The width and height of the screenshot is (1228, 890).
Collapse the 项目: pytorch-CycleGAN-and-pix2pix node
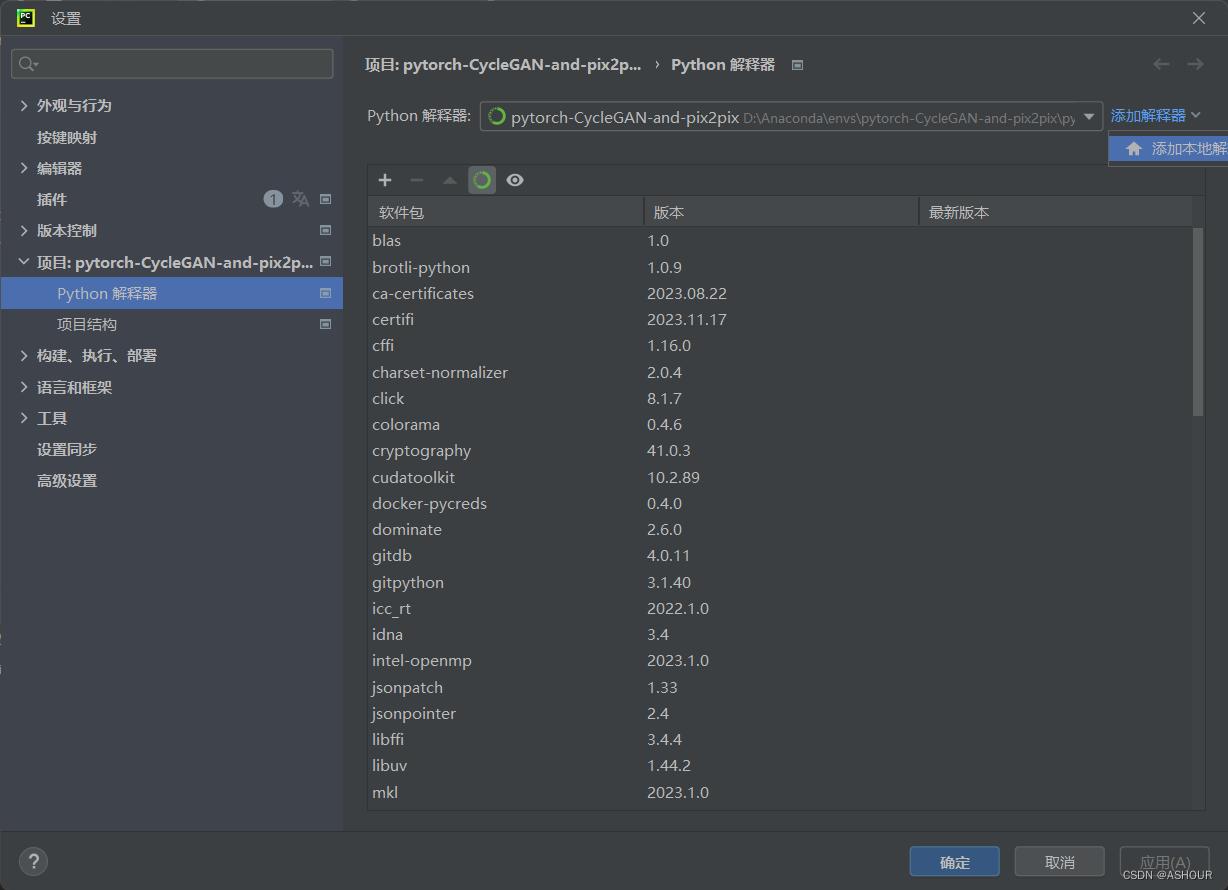point(24,262)
